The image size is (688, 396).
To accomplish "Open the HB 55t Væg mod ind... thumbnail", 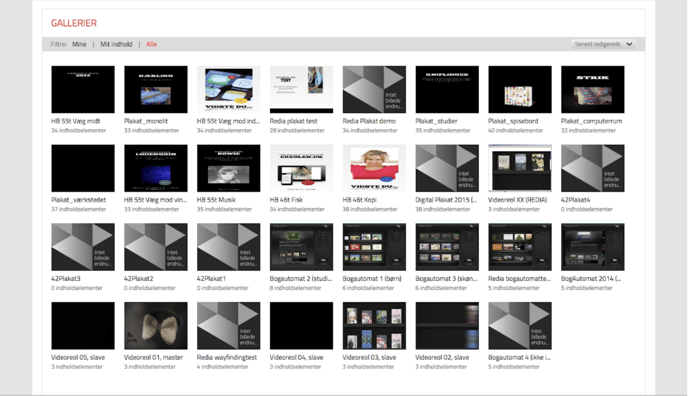I will pyautogui.click(x=229, y=89).
